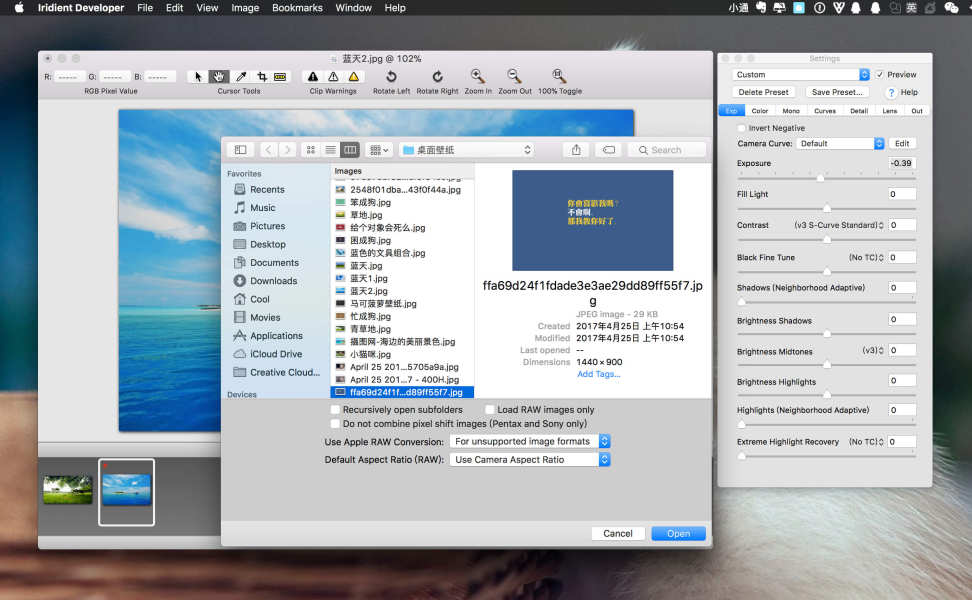972x600 pixels.
Task: Click the Search field in file dialog
Action: [667, 150]
